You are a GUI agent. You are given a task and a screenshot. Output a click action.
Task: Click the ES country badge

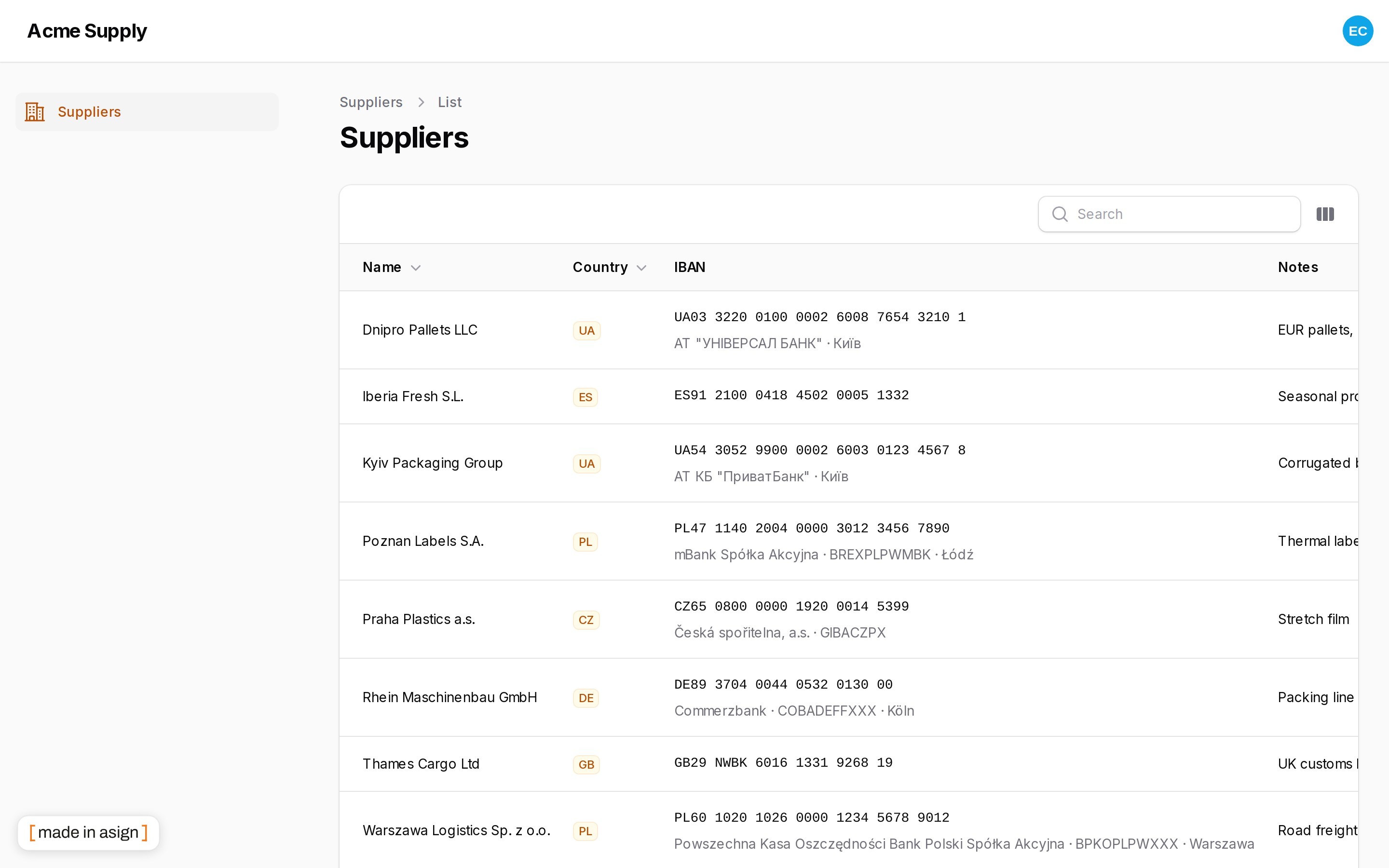(585, 397)
